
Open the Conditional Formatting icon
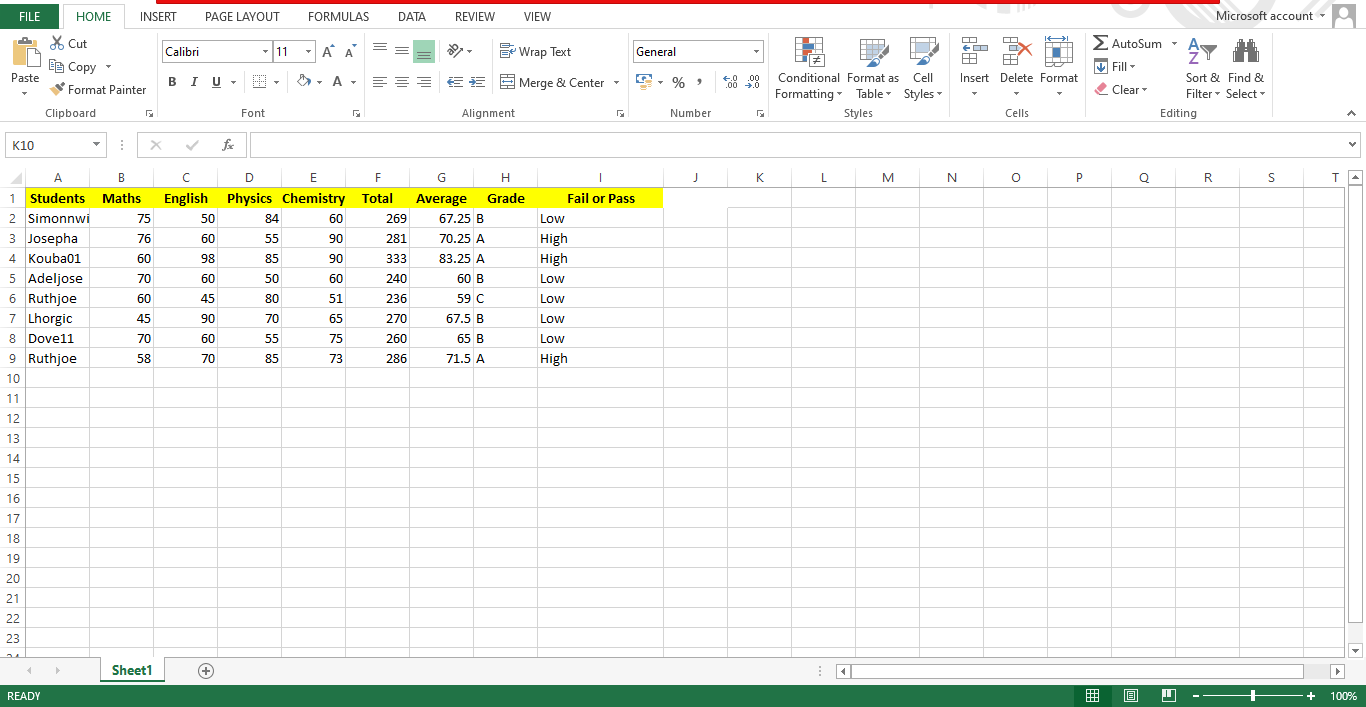coord(808,53)
